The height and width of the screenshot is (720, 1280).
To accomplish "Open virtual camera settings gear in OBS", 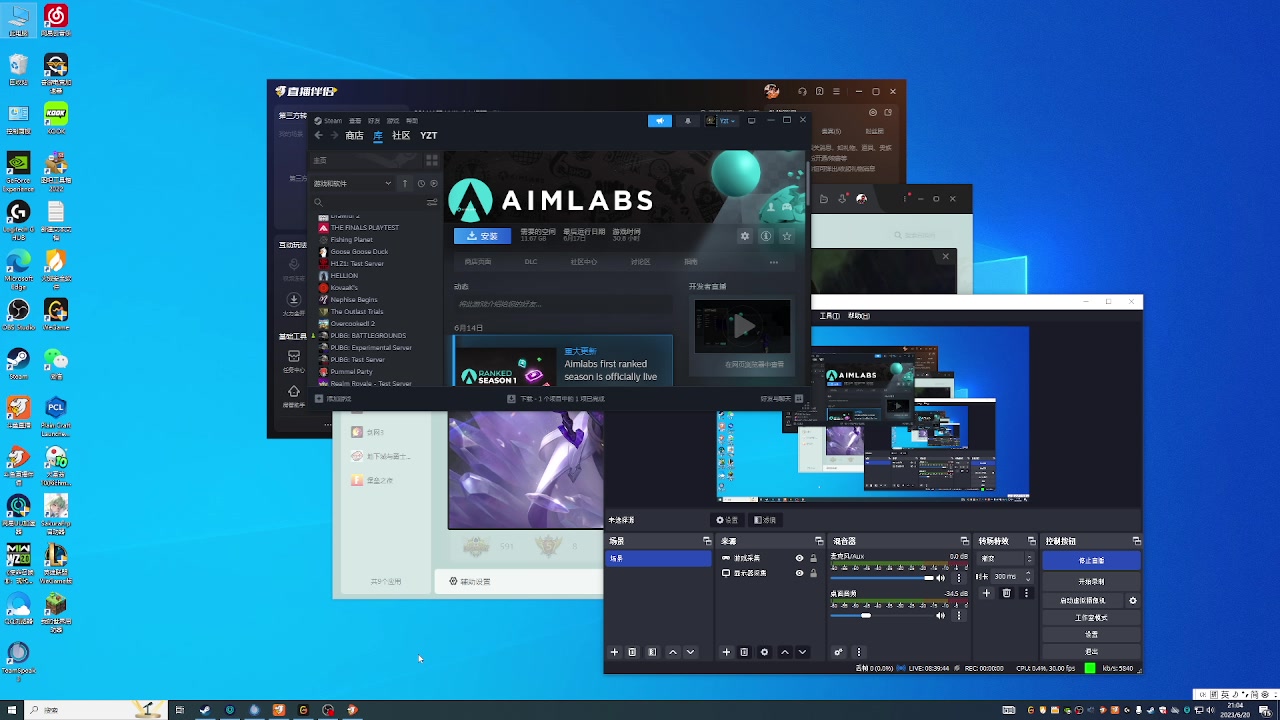I will [1133, 600].
